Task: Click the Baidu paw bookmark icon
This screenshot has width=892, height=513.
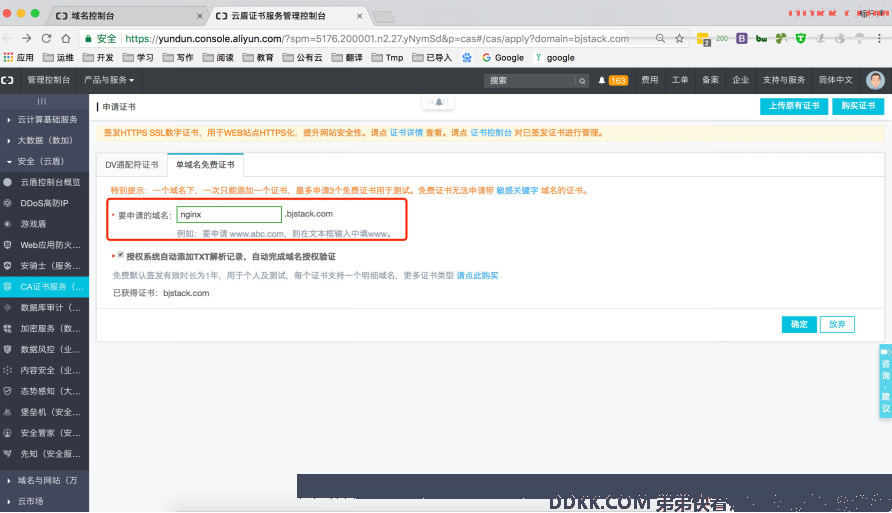Action: tap(466, 57)
